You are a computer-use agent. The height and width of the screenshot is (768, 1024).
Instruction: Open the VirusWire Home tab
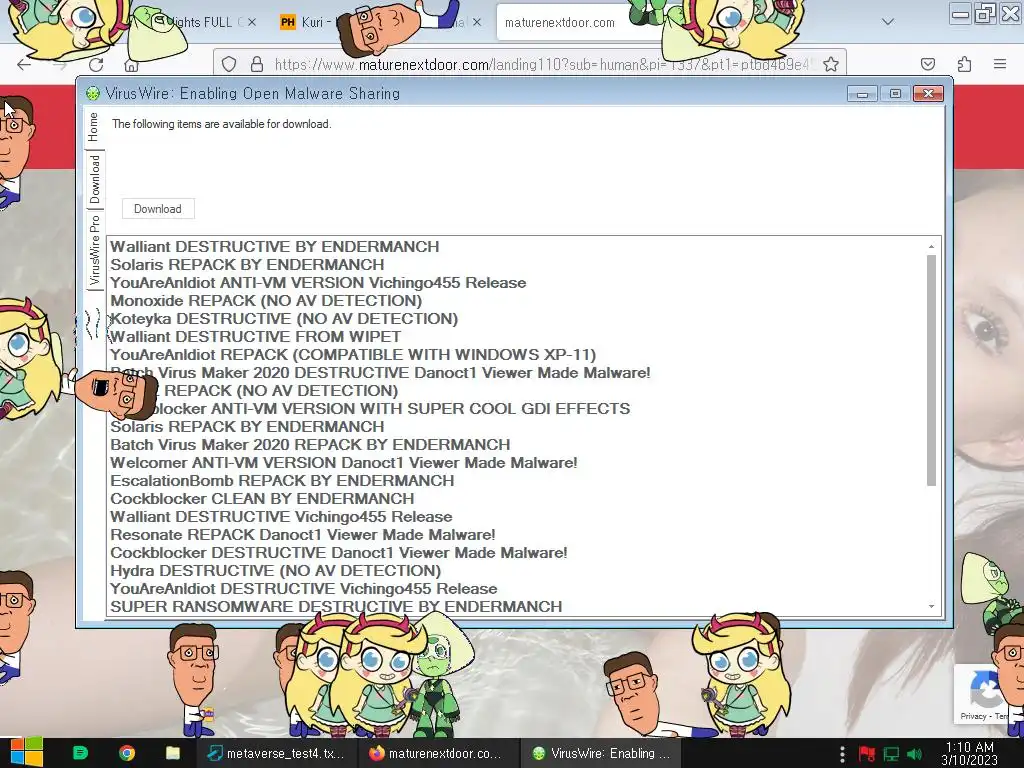(x=93, y=127)
